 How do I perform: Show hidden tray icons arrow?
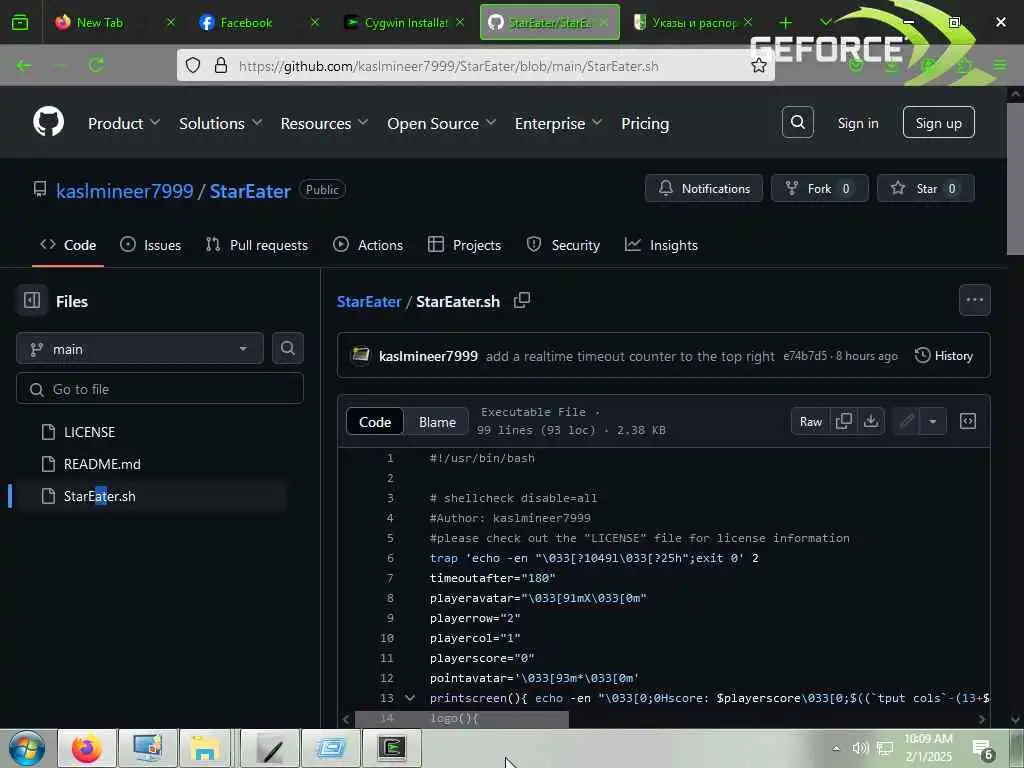[x=836, y=748]
